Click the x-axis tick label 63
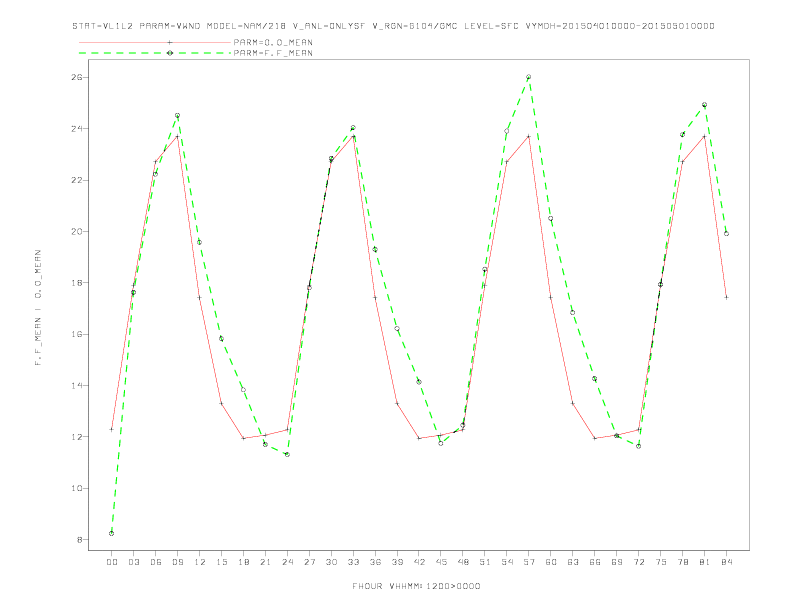 coord(573,562)
